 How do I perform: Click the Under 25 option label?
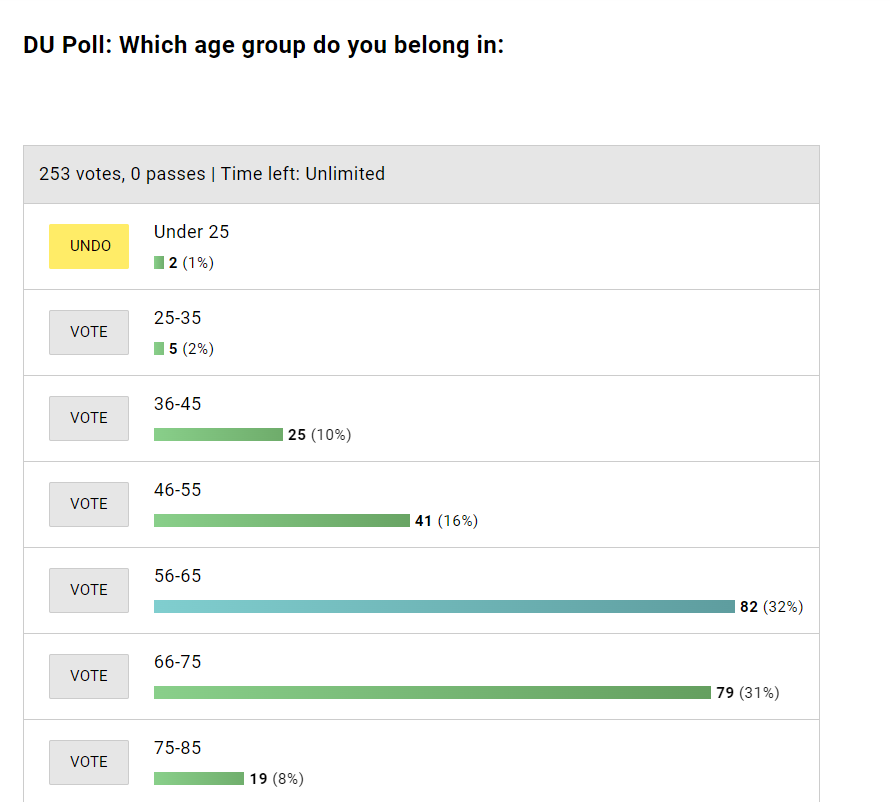pos(191,232)
